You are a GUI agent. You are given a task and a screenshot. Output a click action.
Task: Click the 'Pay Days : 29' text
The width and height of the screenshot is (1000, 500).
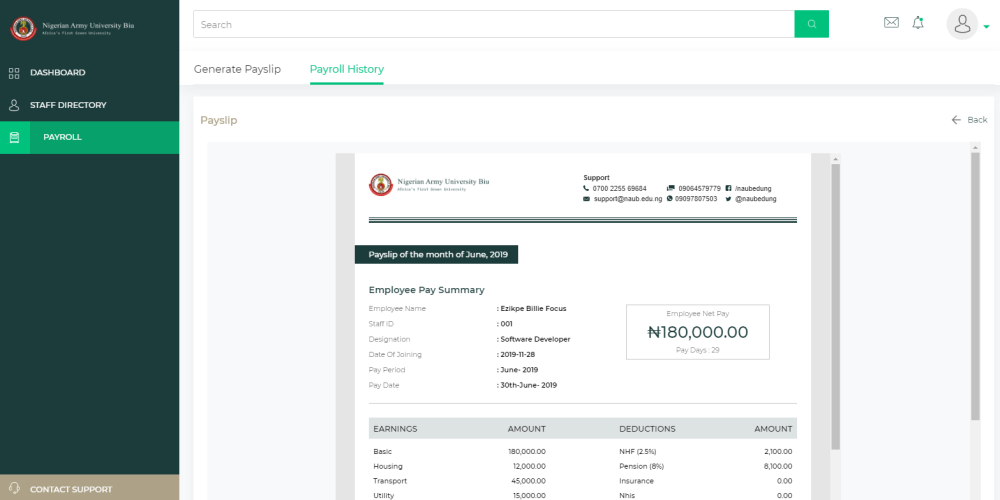coord(698,350)
